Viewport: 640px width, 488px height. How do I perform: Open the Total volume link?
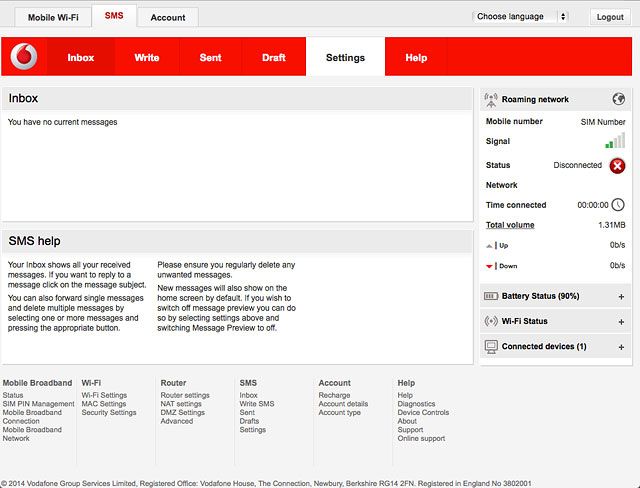(510, 225)
